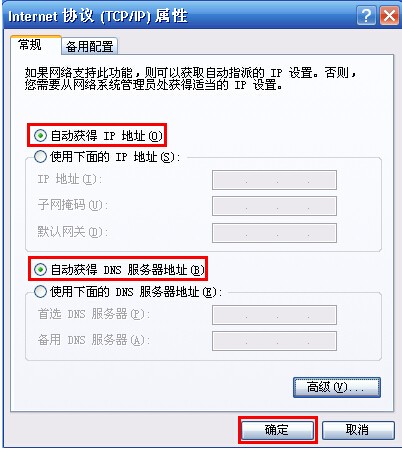Confirm with the 确定 button
Image resolution: width=402 pixels, height=452 pixels.
click(x=277, y=430)
